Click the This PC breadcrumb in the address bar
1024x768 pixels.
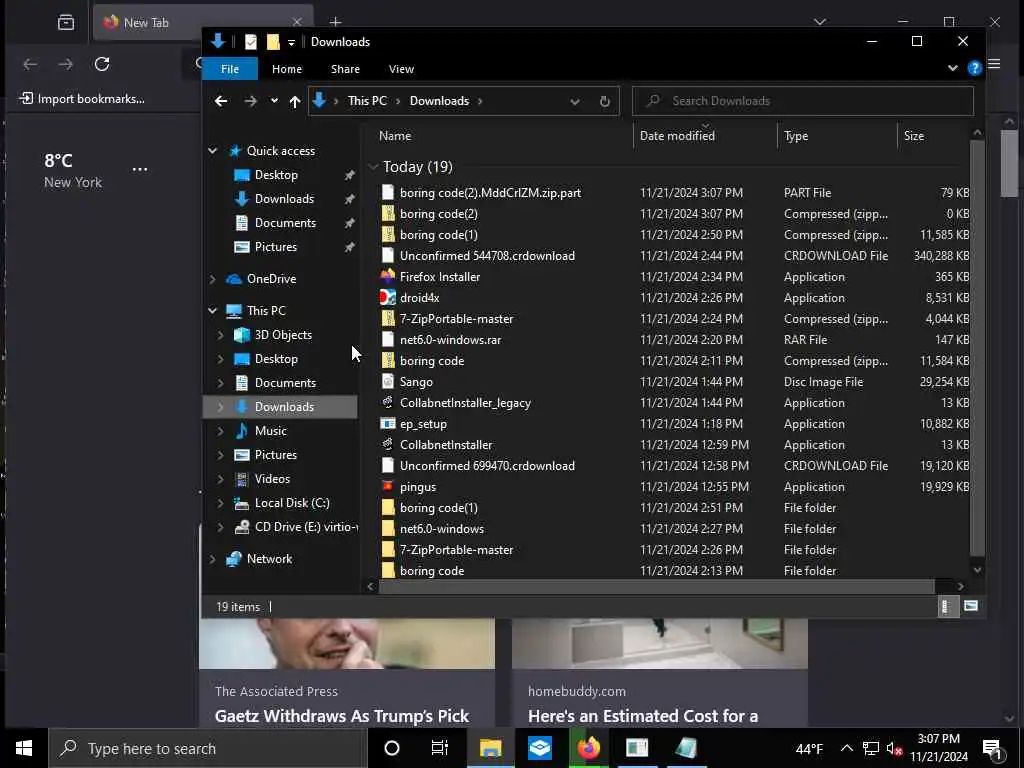click(367, 101)
